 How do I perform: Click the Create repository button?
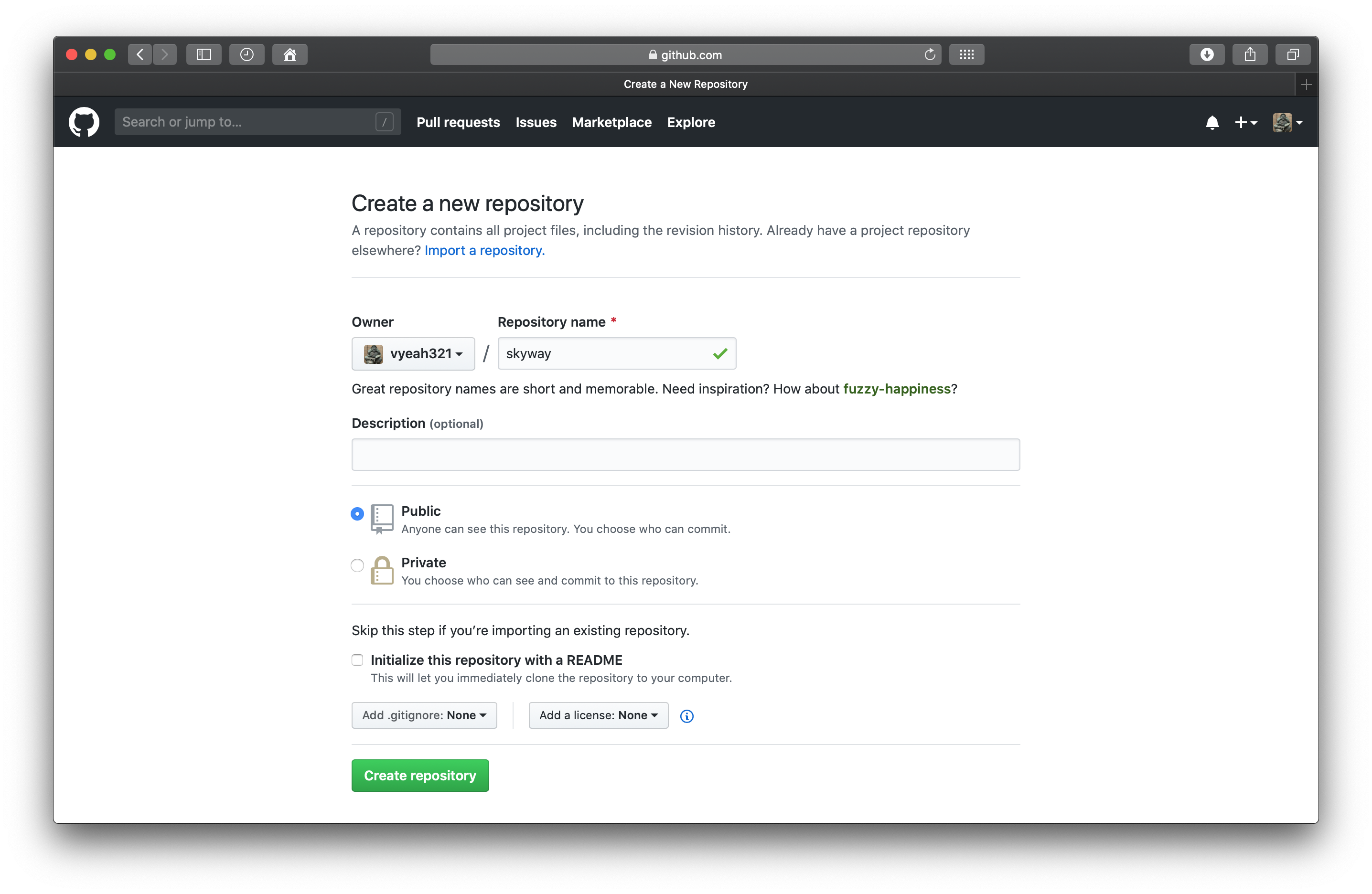420,775
